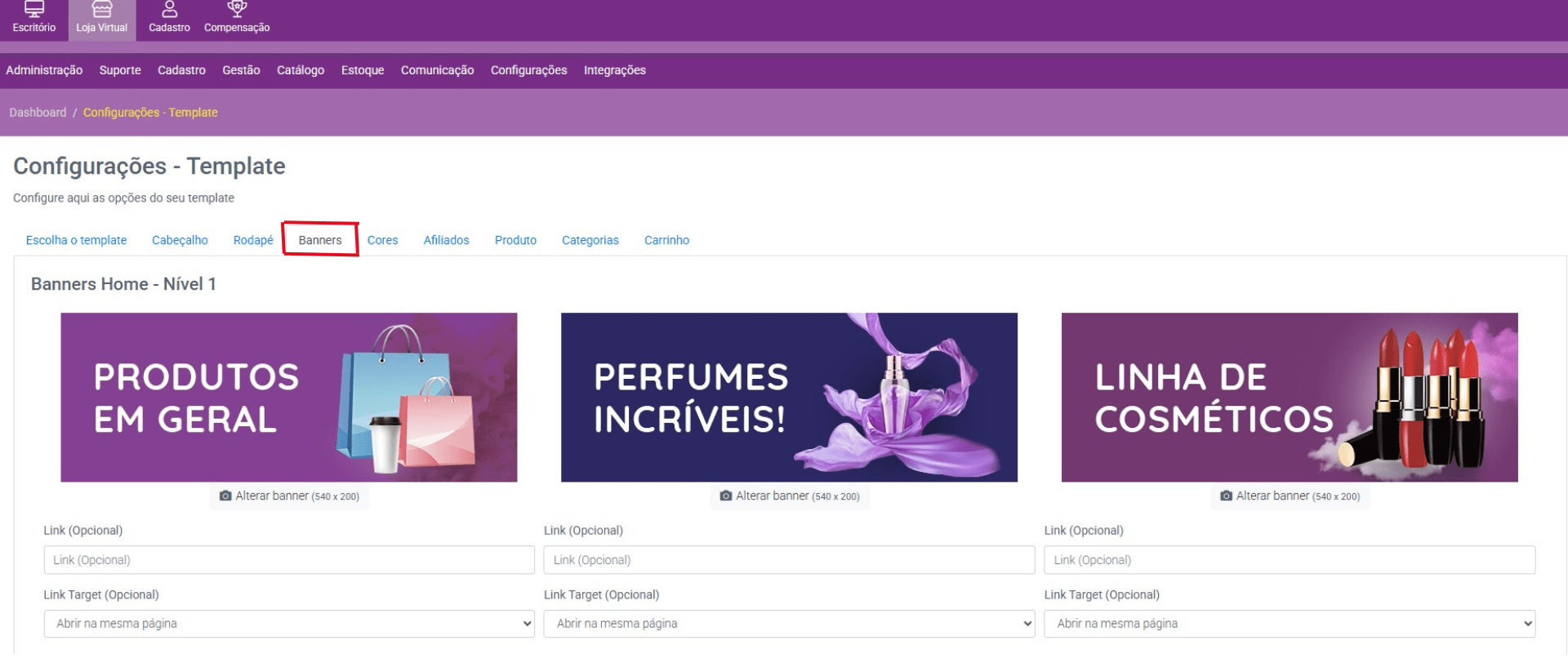Click the Perfumes Incríveis banner image

pos(789,398)
